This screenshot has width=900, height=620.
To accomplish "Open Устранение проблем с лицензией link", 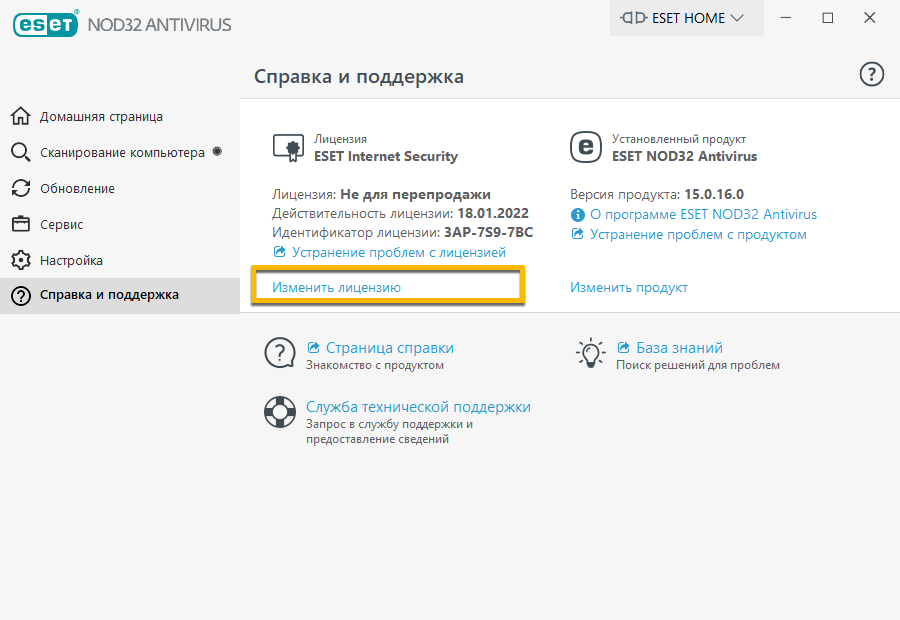I will (398, 253).
